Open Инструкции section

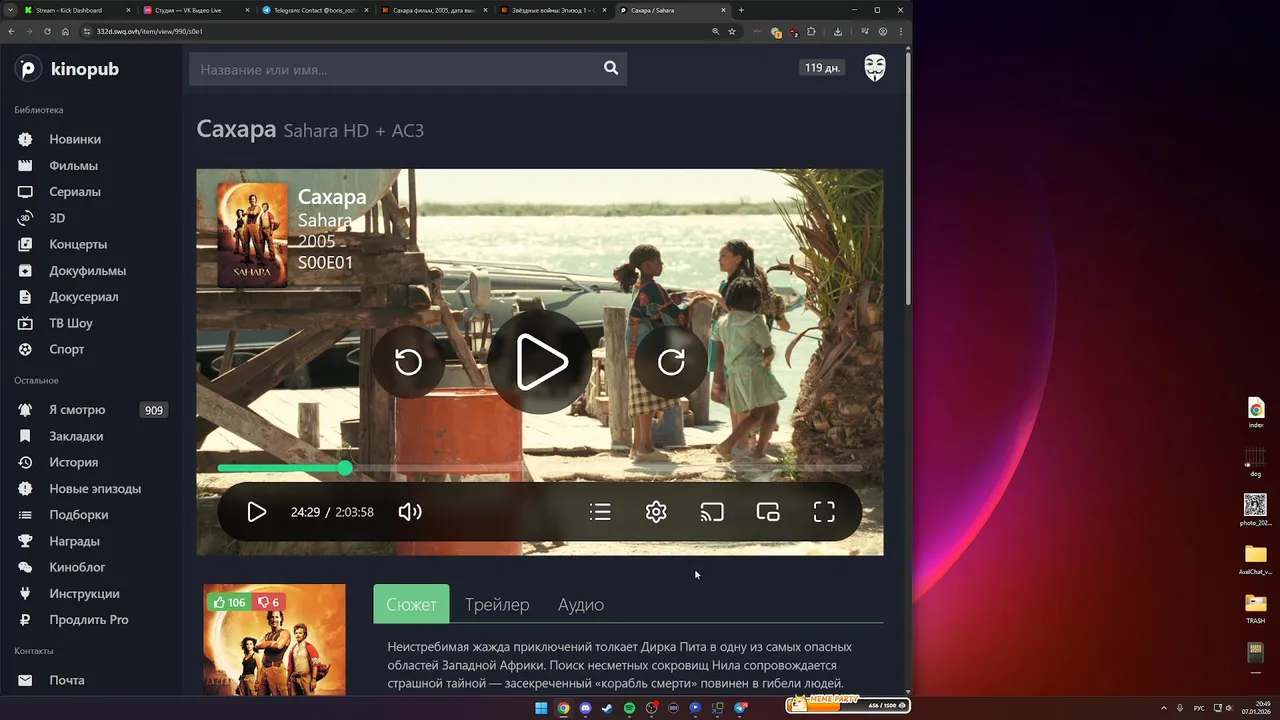pos(84,593)
